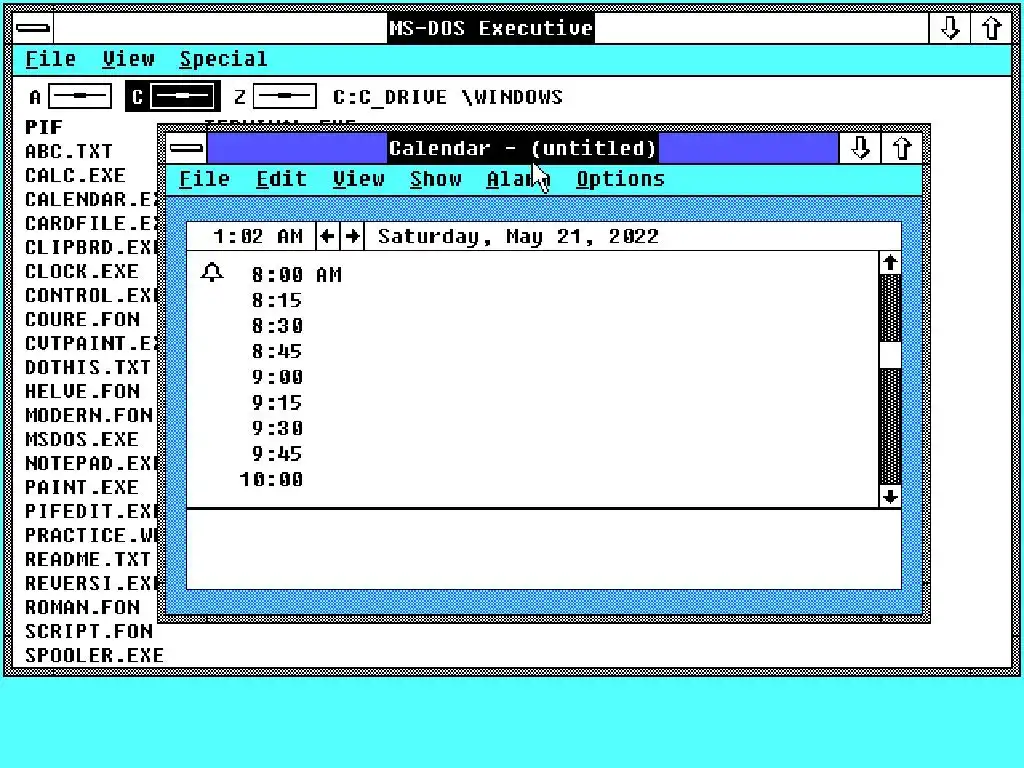Select CALENDAR.EXE in file list
This screenshot has height=768, width=1024.
[91, 199]
